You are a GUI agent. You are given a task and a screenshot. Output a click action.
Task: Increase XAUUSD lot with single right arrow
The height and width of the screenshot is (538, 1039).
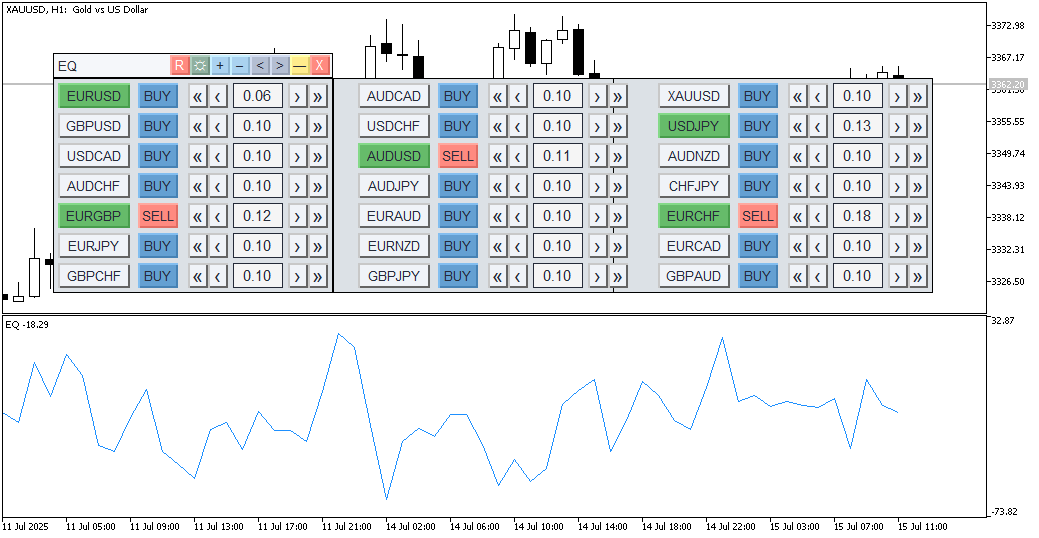[897, 96]
